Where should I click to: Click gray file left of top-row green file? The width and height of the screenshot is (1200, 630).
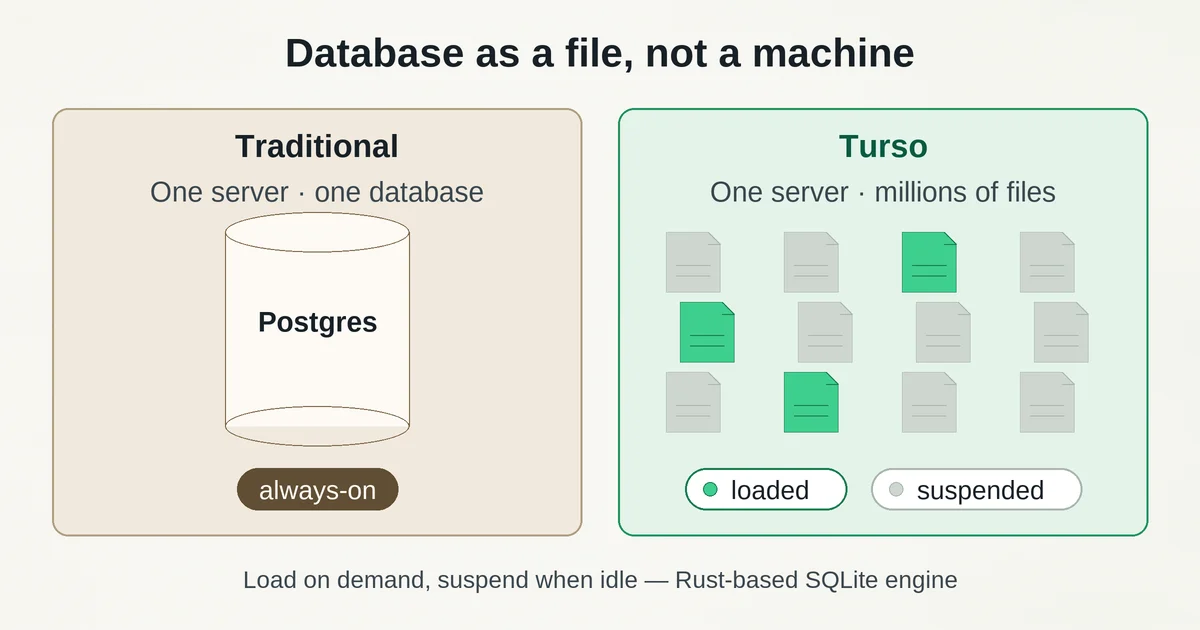coord(811,262)
